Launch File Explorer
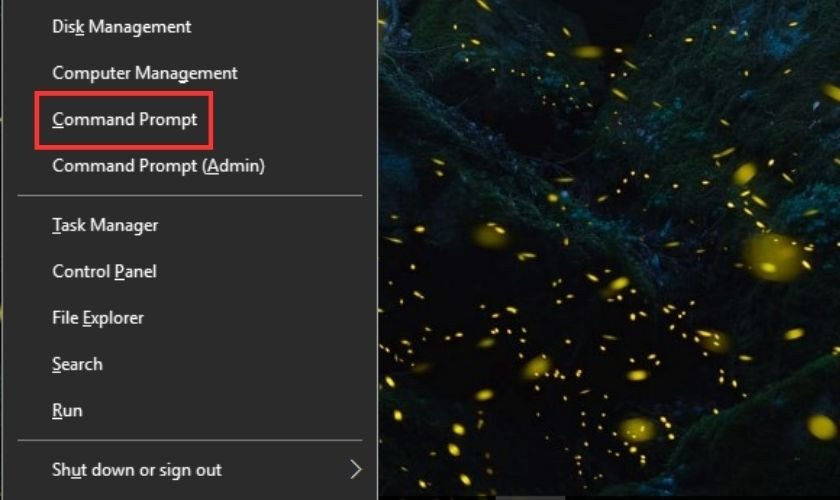 click(x=98, y=318)
